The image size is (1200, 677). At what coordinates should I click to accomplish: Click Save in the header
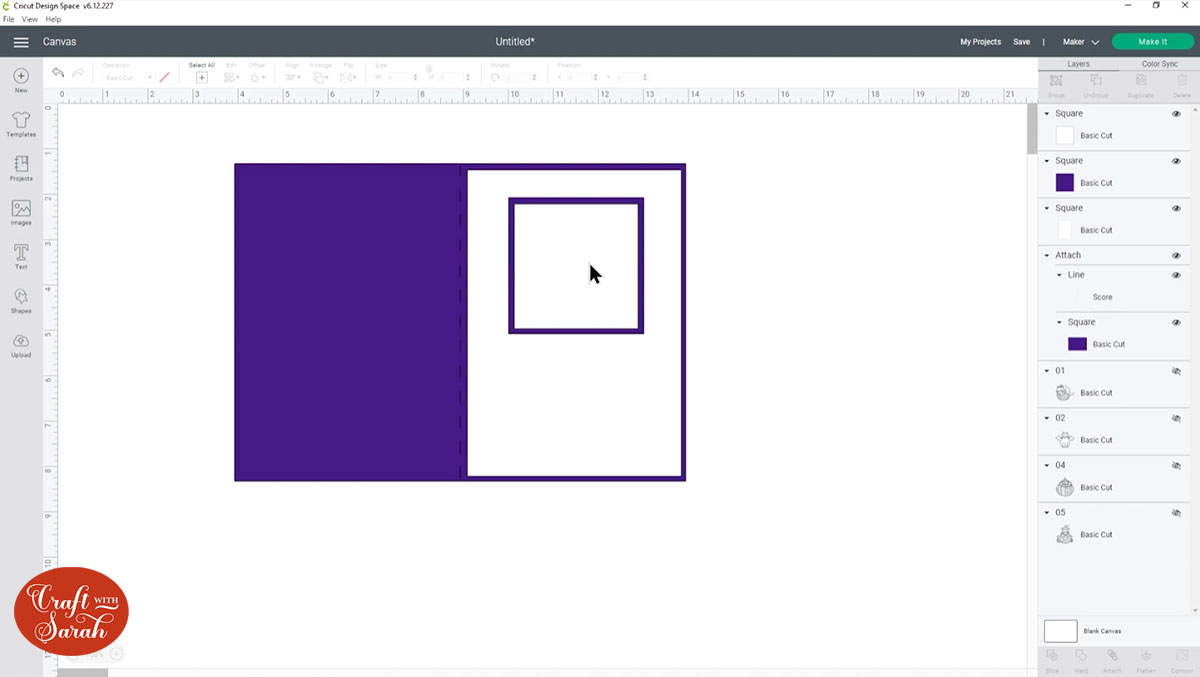(x=1021, y=42)
